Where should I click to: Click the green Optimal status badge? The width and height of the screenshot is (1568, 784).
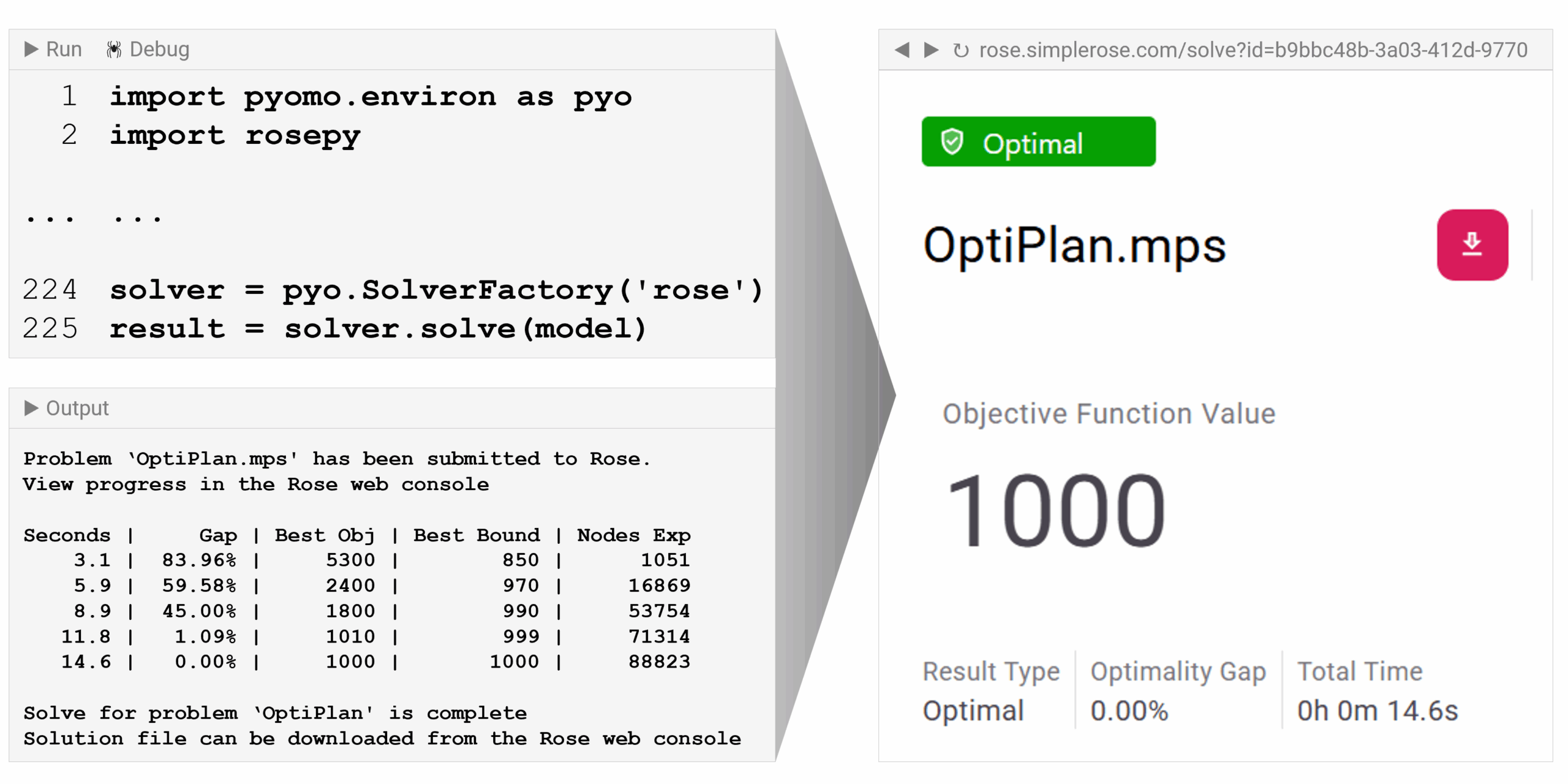click(x=1038, y=141)
